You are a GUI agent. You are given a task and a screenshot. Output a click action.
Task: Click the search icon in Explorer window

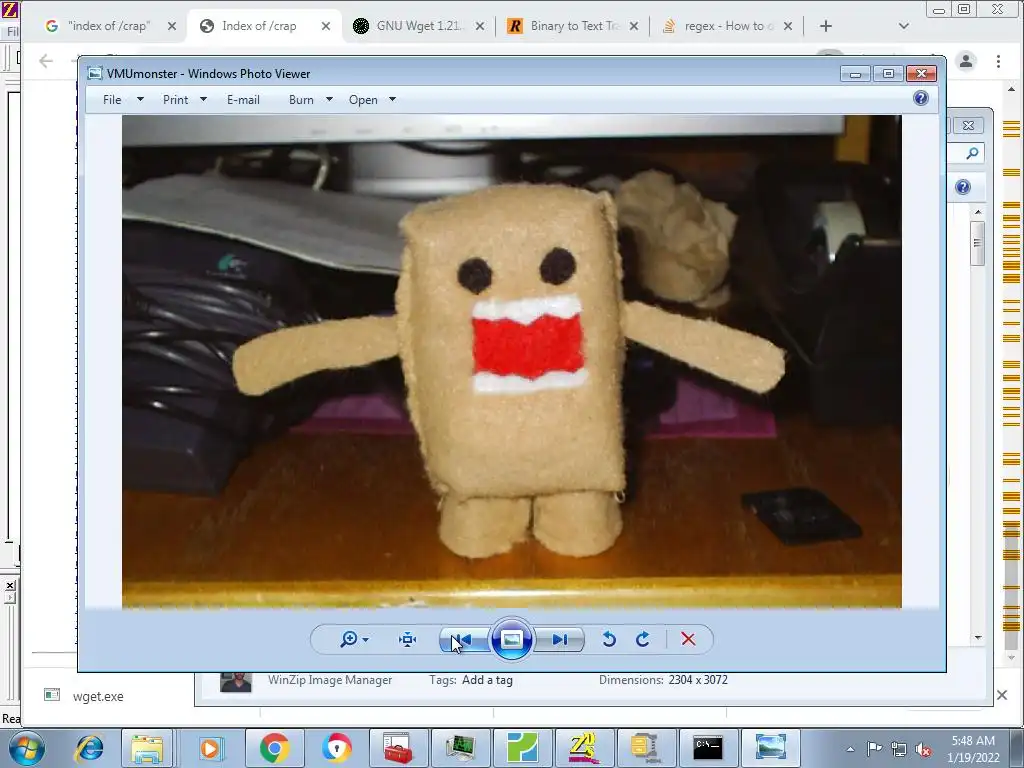point(972,153)
